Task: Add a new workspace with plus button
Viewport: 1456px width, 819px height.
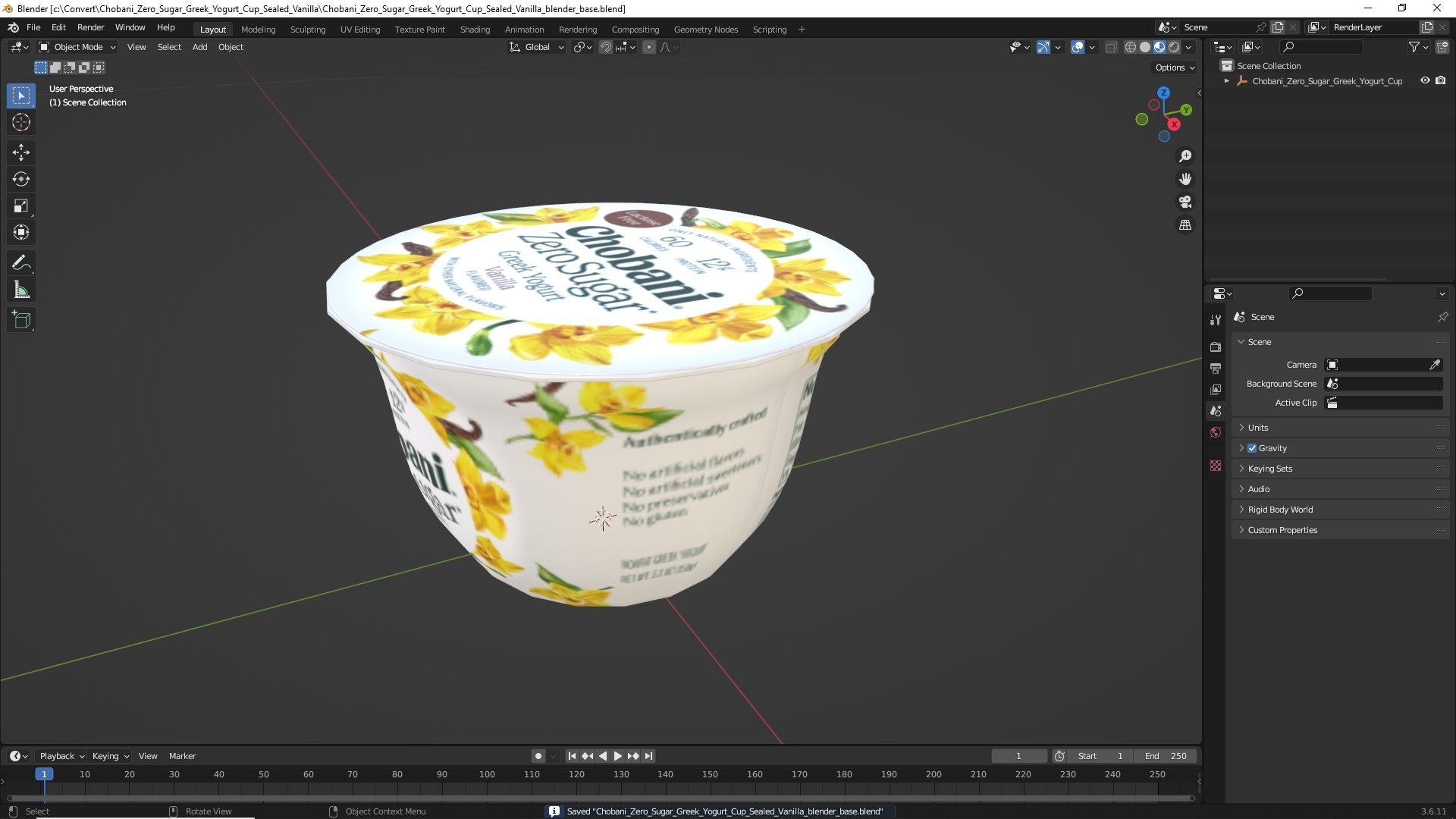Action: click(x=802, y=30)
